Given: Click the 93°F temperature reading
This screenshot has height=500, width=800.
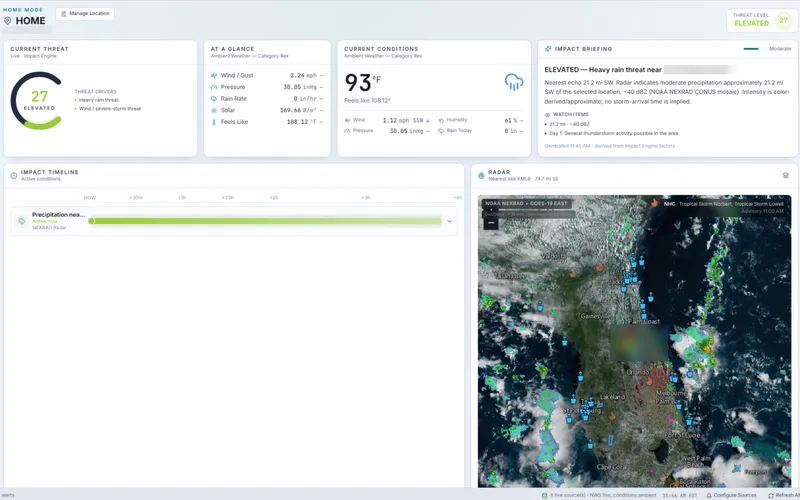Looking at the screenshot, I should [x=363, y=82].
